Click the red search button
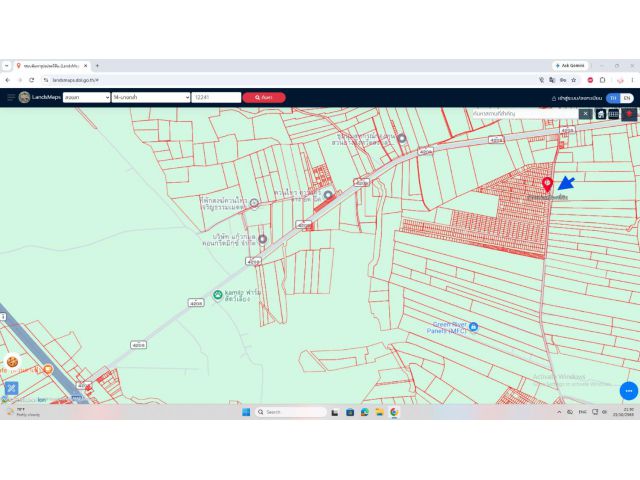The width and height of the screenshot is (640, 480). tap(264, 98)
